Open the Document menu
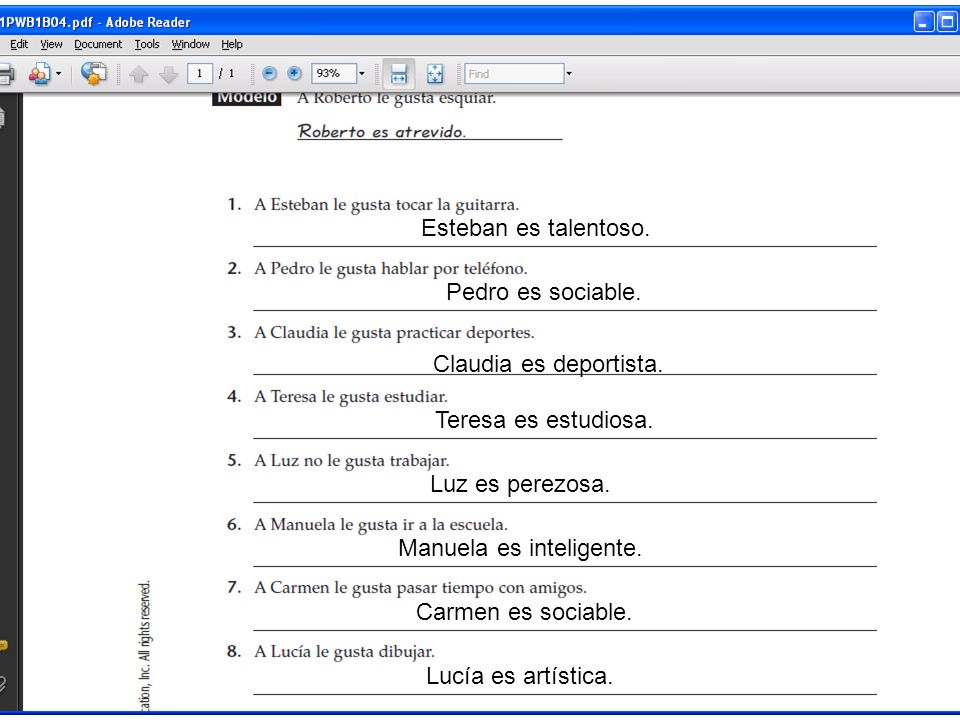960x720 pixels. click(x=98, y=44)
